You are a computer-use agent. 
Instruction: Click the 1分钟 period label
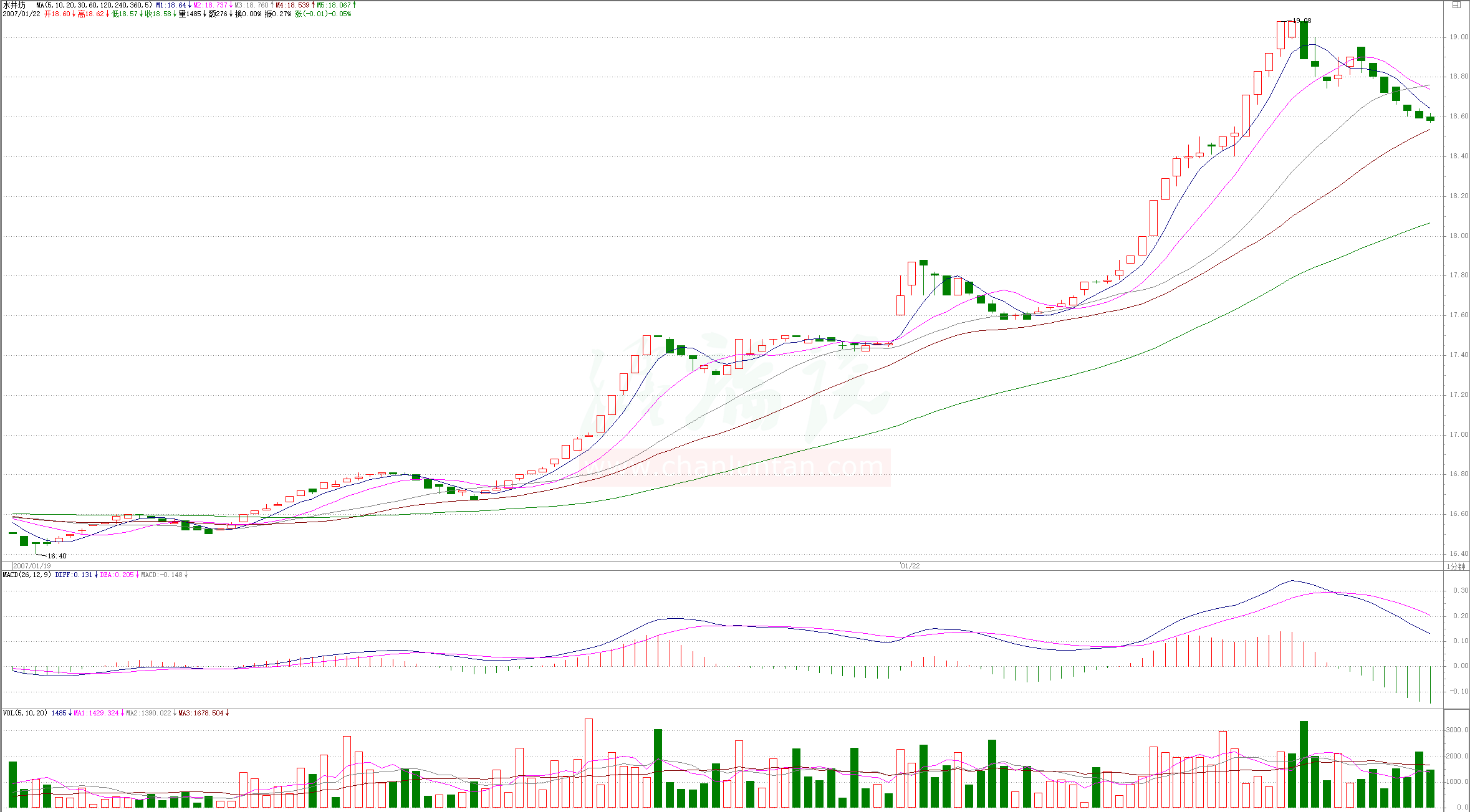(x=1456, y=566)
